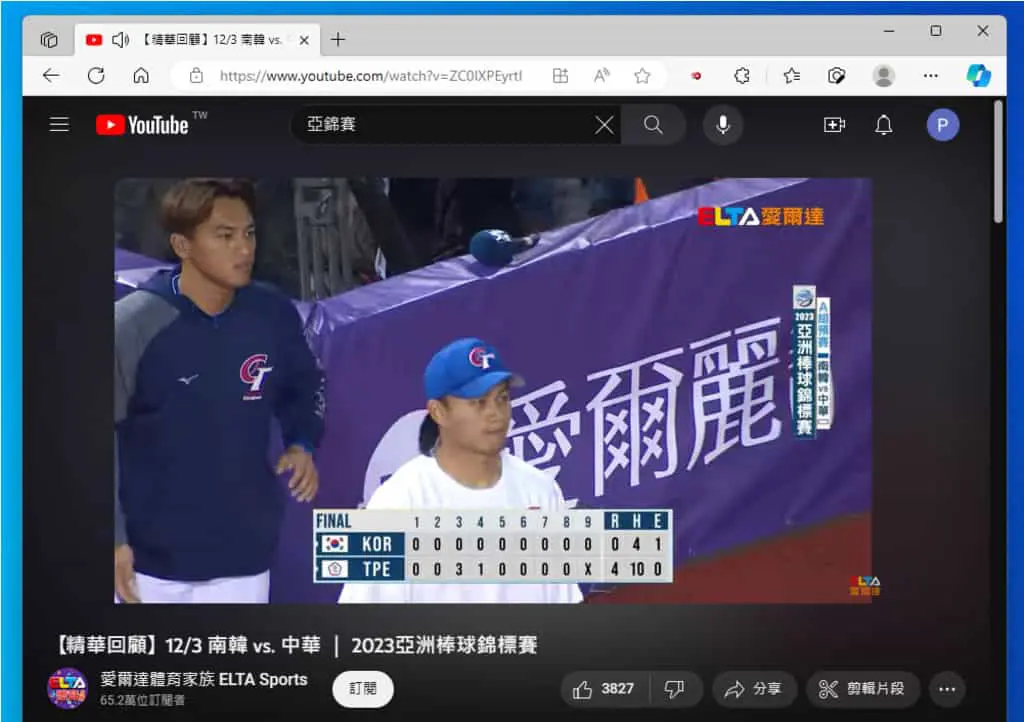The width and height of the screenshot is (1024, 722).
Task: Open a new browser tab
Action: 338,40
